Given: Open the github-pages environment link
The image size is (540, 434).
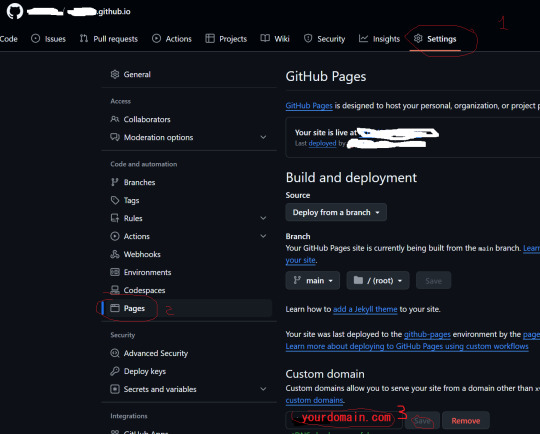Looking at the screenshot, I should 427,334.
